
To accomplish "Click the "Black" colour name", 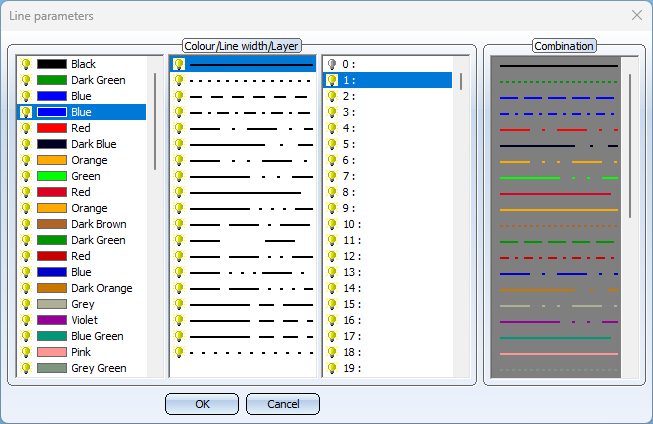I will tap(83, 64).
